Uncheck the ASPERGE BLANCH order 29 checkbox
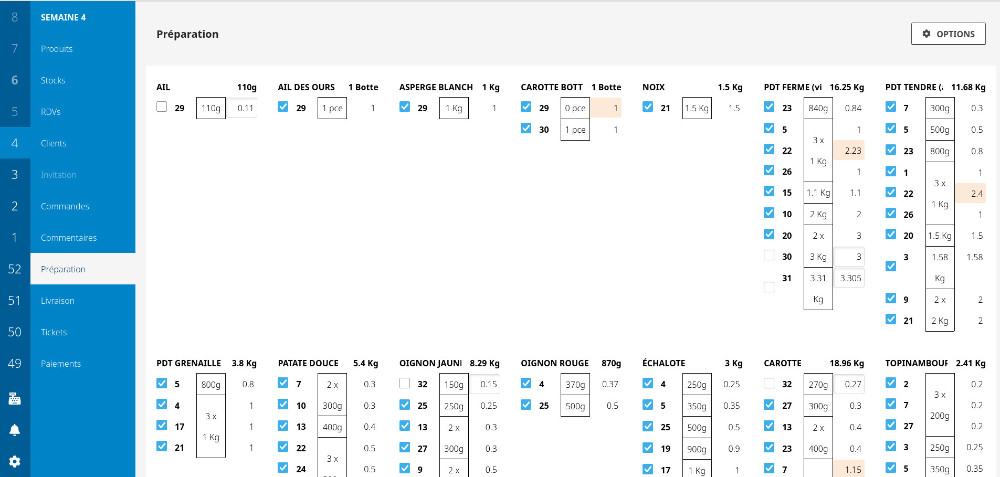The image size is (1000, 477). (x=404, y=108)
